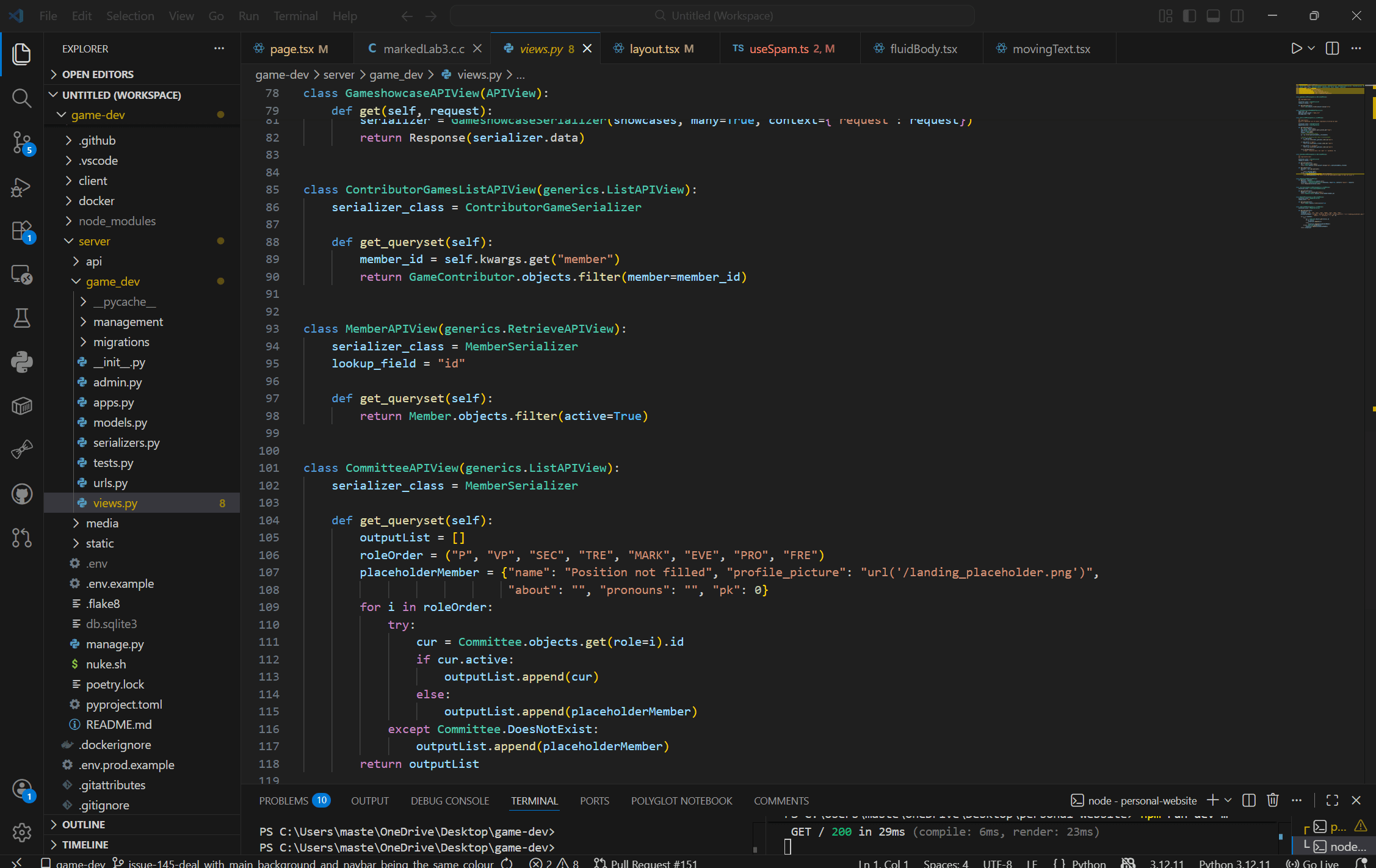Collapse the UNTITLED (WORKSPACE) section
1376x868 pixels.
click(142, 95)
